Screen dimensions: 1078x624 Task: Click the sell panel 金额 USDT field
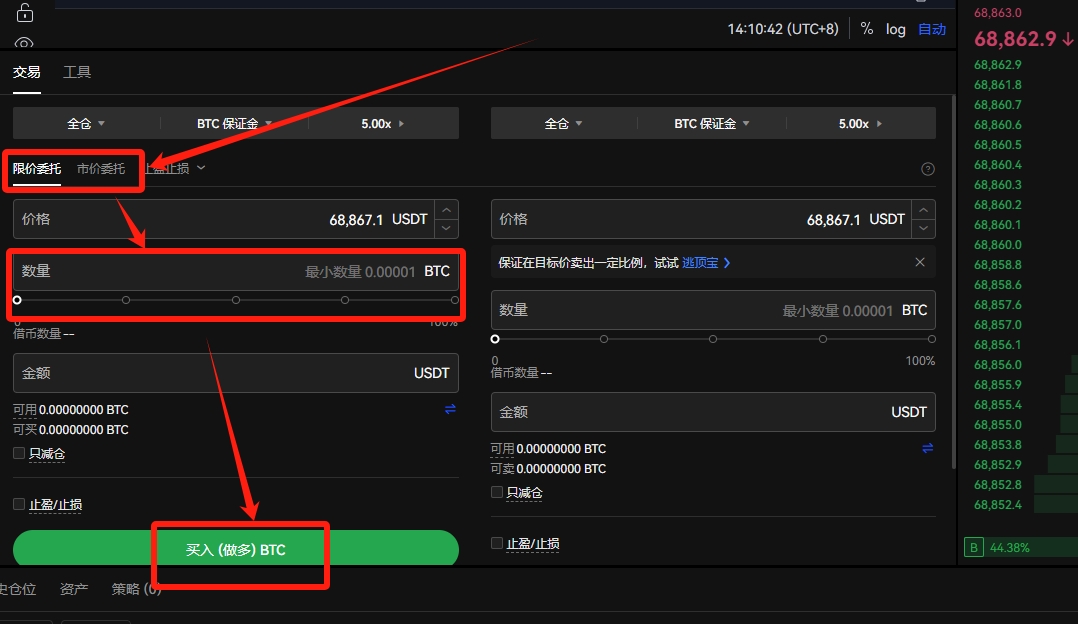pos(713,412)
